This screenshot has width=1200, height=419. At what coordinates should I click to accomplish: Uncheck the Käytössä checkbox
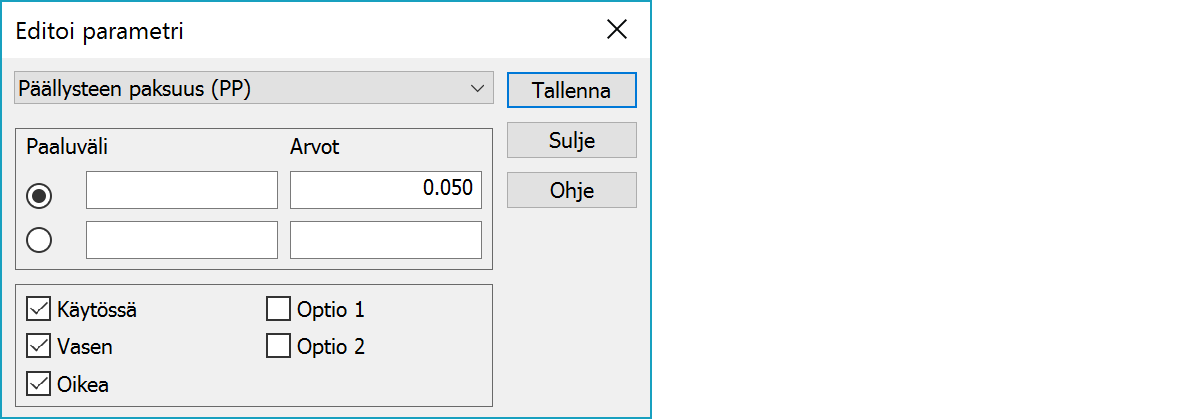(39, 309)
